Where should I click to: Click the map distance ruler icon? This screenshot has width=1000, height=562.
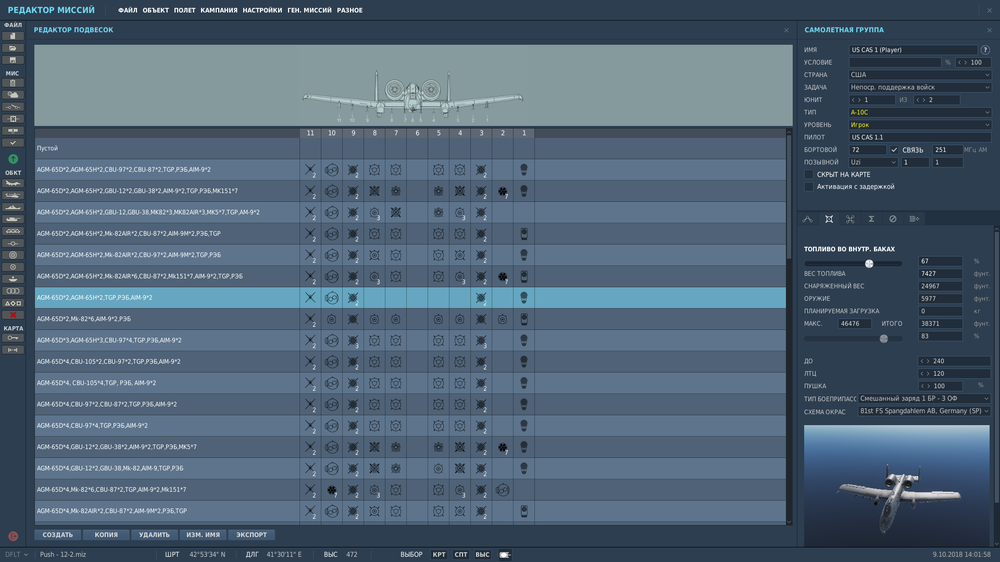click(12, 350)
